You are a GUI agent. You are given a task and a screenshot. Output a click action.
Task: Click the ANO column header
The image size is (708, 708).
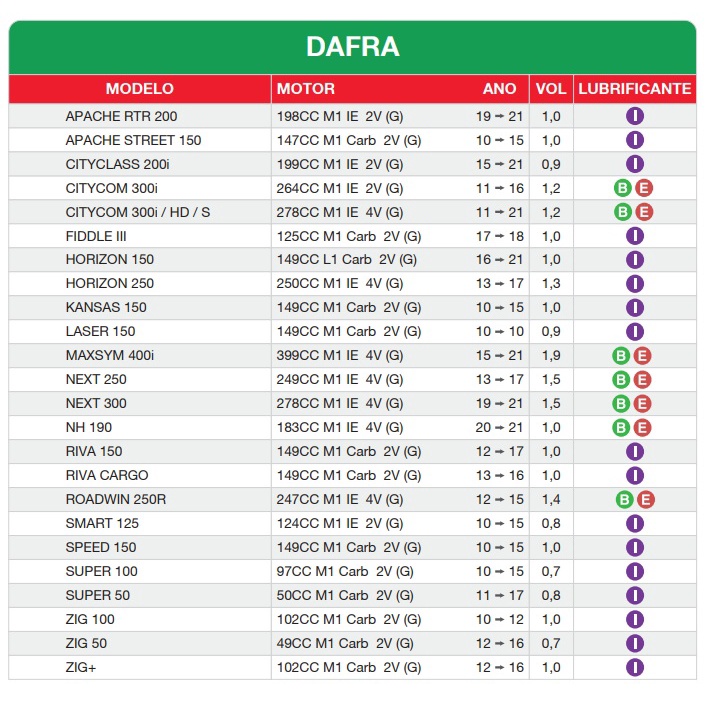[x=500, y=89]
